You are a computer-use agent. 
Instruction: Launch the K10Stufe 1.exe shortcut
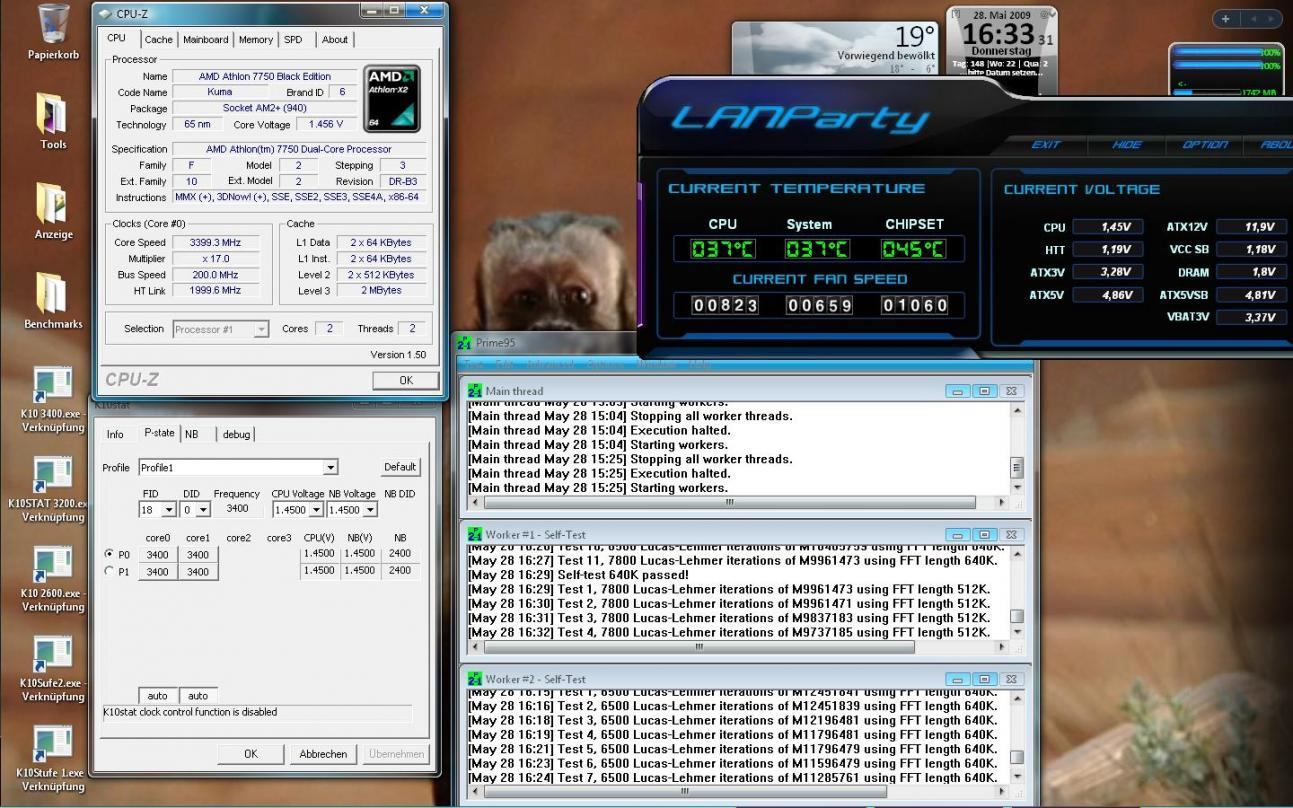pyautogui.click(x=52, y=744)
